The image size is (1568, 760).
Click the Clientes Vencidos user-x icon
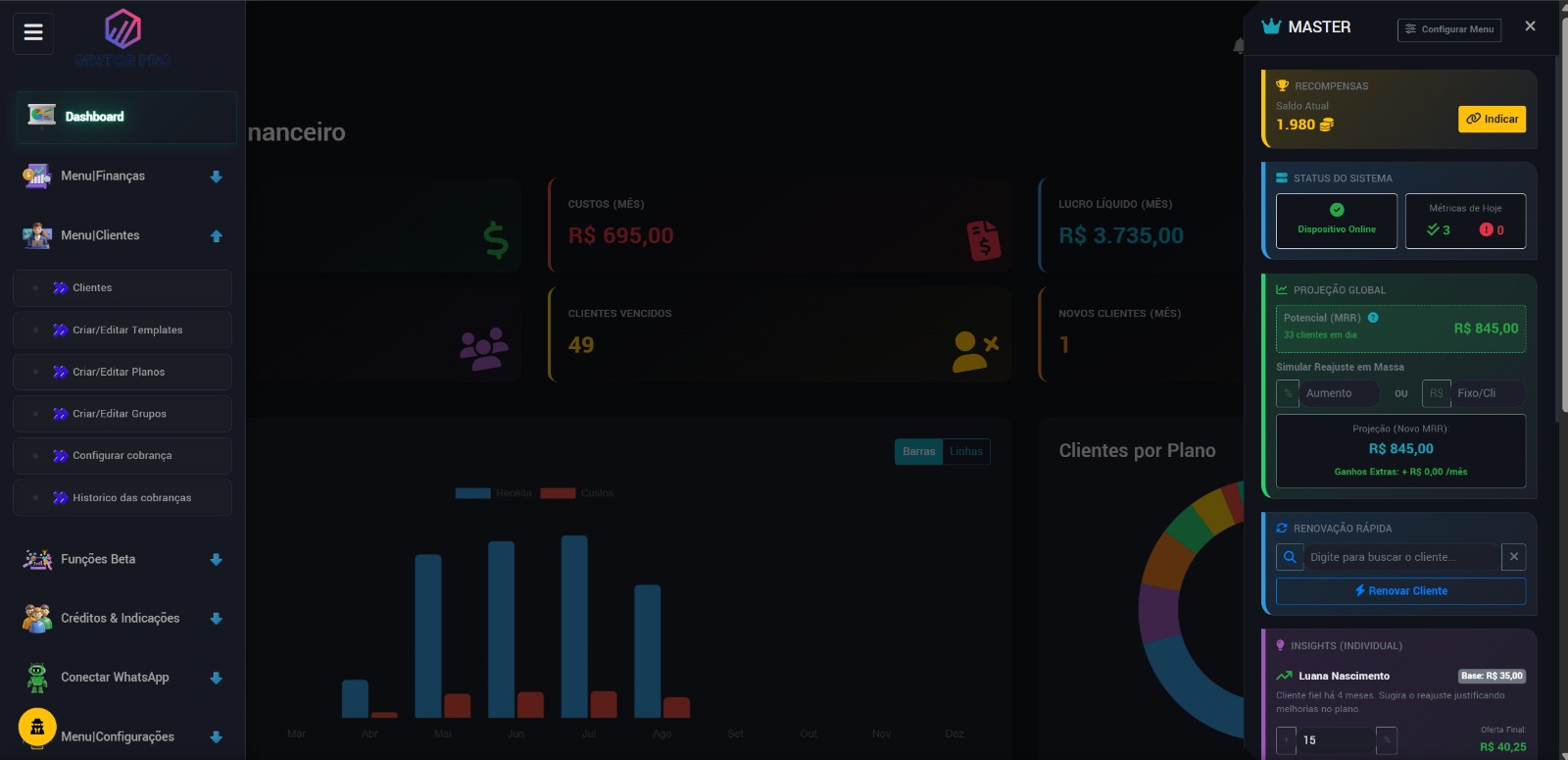tap(975, 351)
